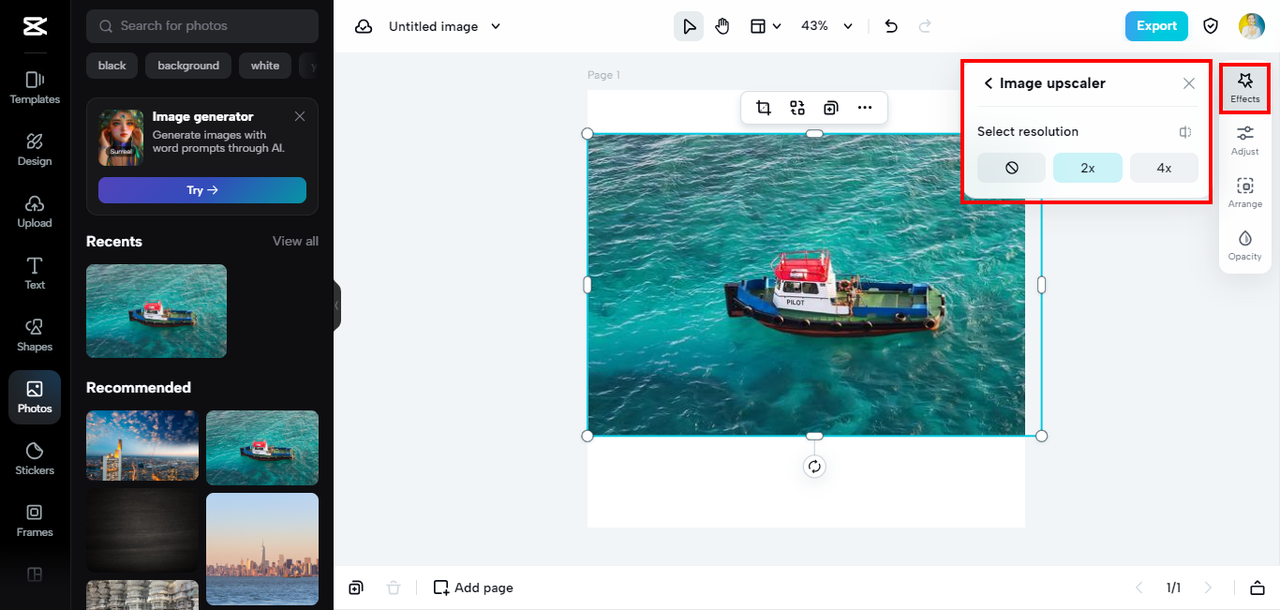1280x610 pixels.
Task: Open the Opacity control
Action: pos(1245,245)
